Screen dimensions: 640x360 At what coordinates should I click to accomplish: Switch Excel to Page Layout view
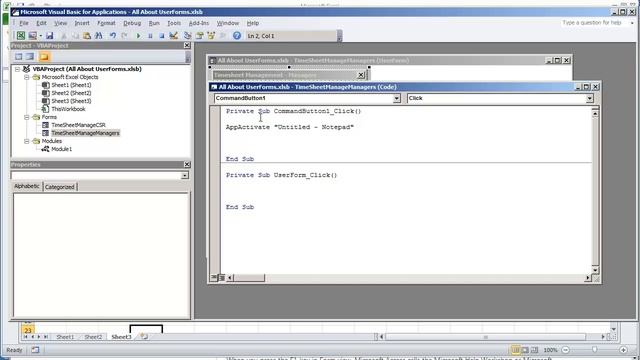[x=525, y=350]
